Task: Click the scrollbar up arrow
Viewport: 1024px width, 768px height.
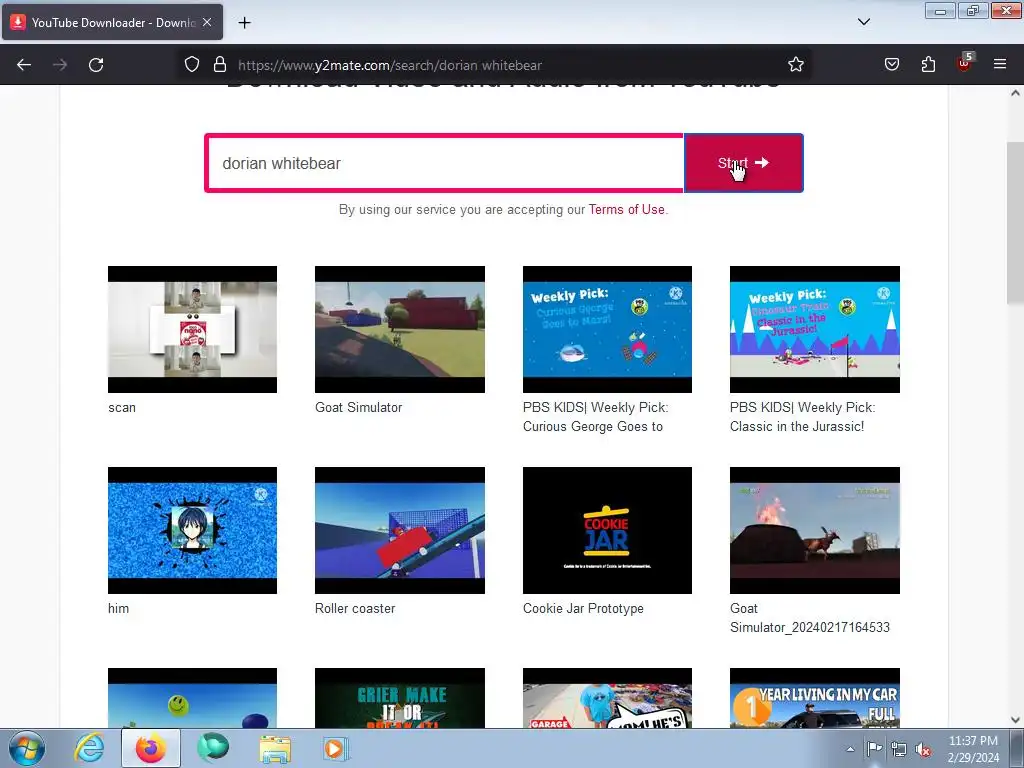Action: coord(1015,93)
